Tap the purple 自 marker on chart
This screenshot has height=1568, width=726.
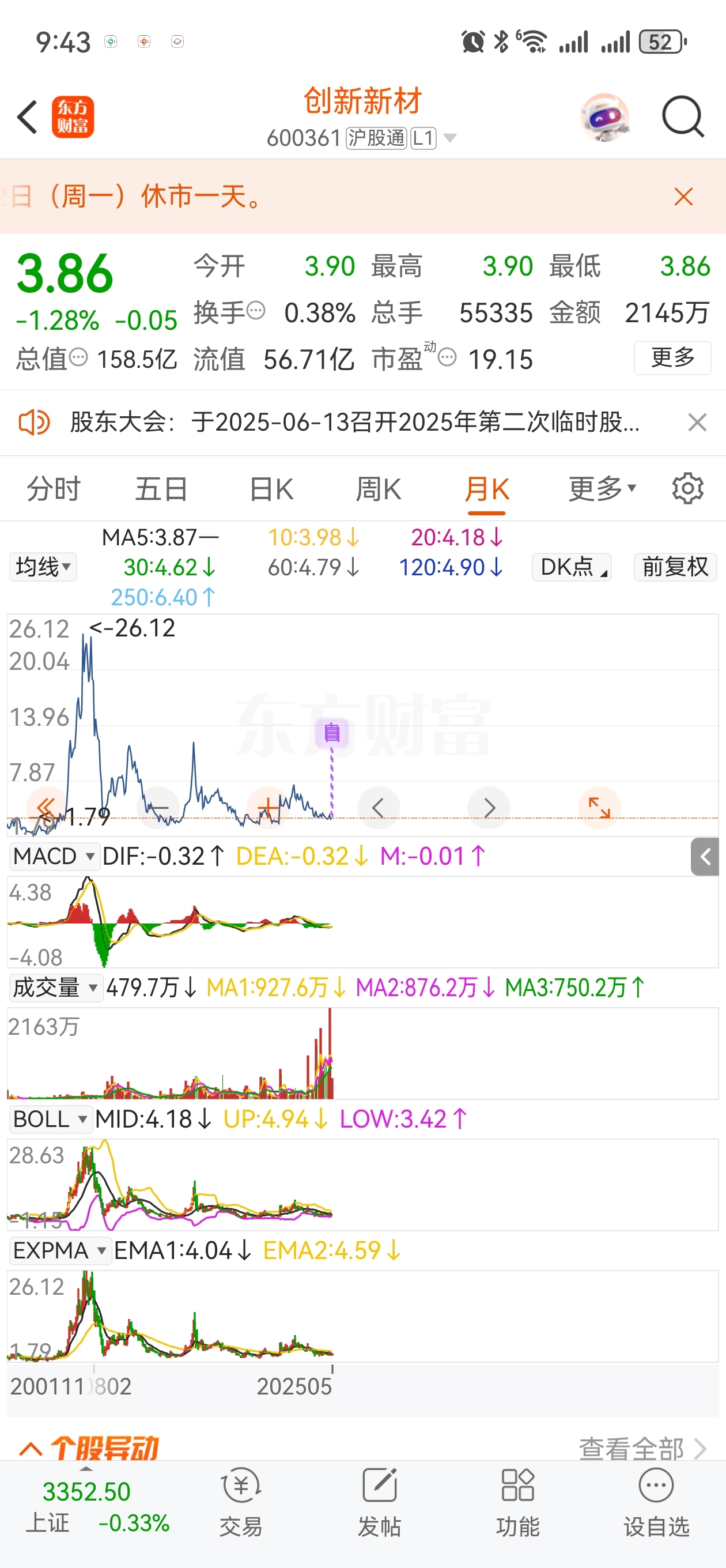click(x=332, y=732)
